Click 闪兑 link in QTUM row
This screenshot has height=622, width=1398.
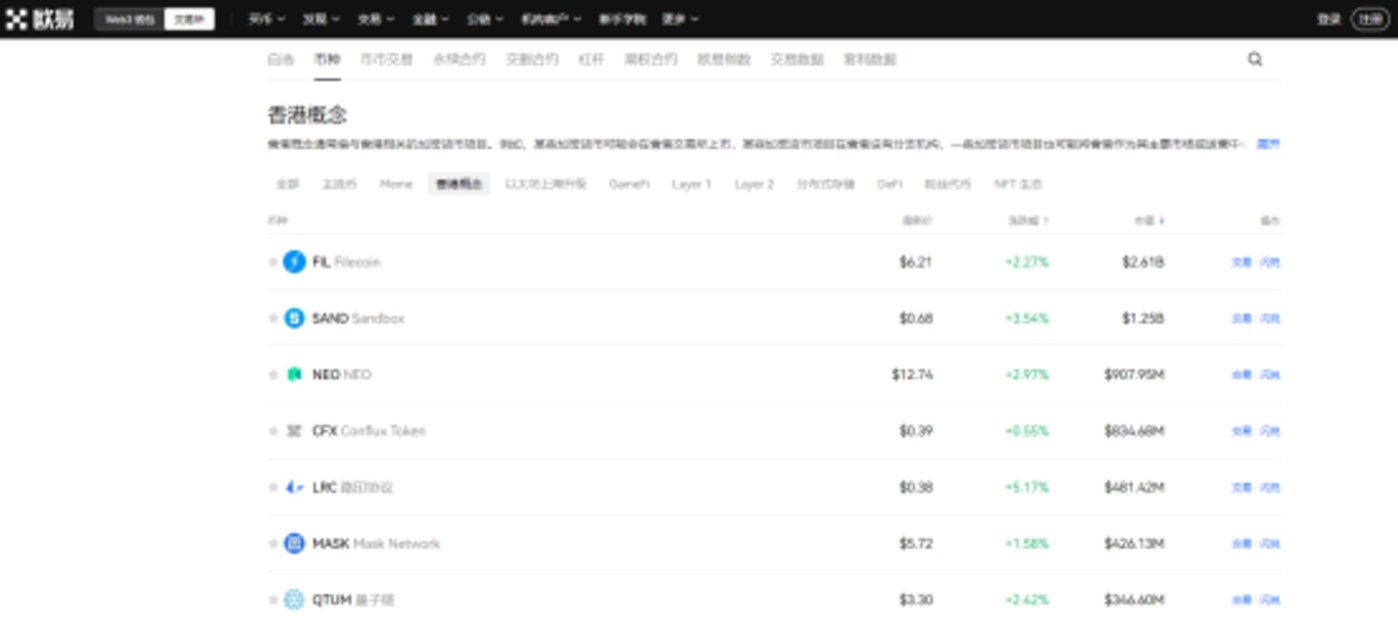coord(1270,600)
